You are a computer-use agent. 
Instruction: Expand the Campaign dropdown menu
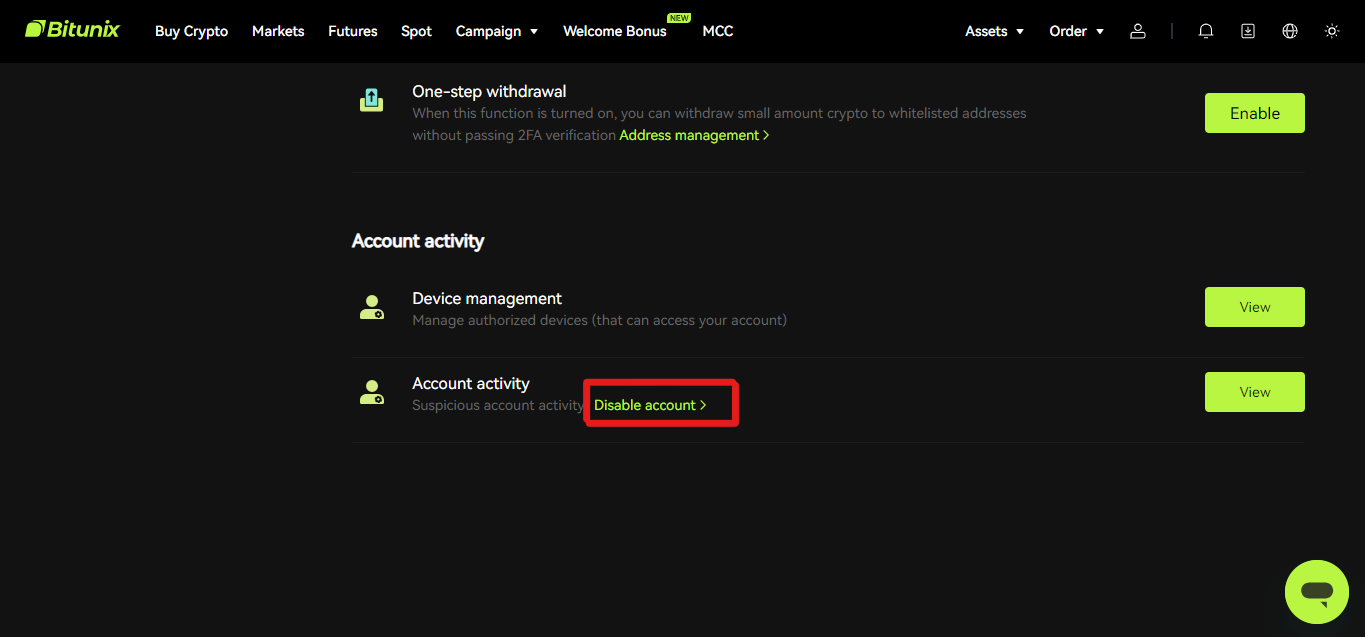pos(497,31)
